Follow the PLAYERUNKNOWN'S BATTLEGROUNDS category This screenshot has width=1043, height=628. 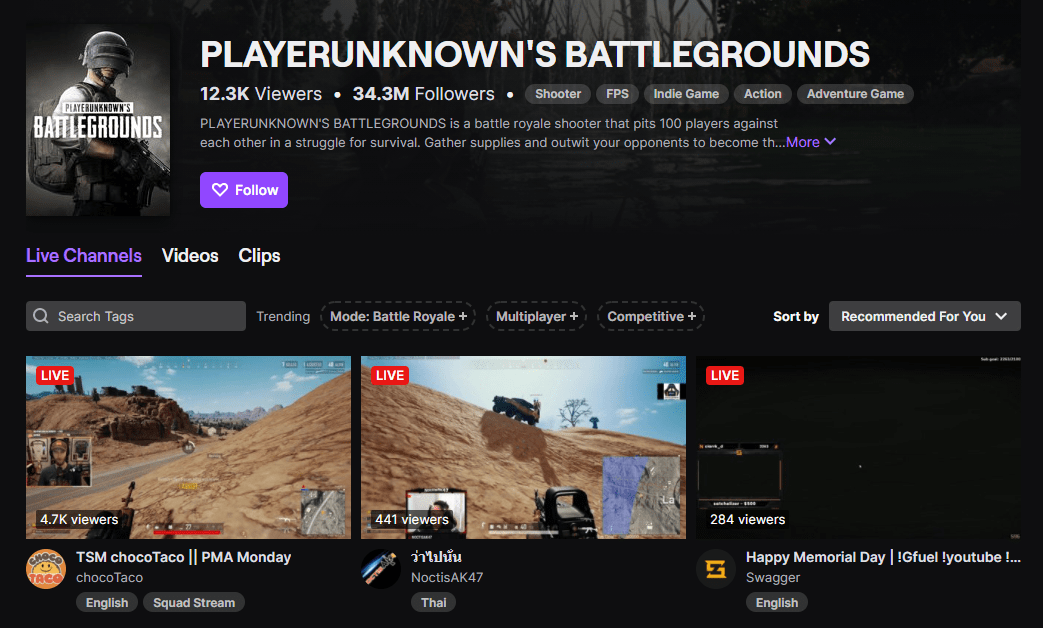pyautogui.click(x=244, y=190)
